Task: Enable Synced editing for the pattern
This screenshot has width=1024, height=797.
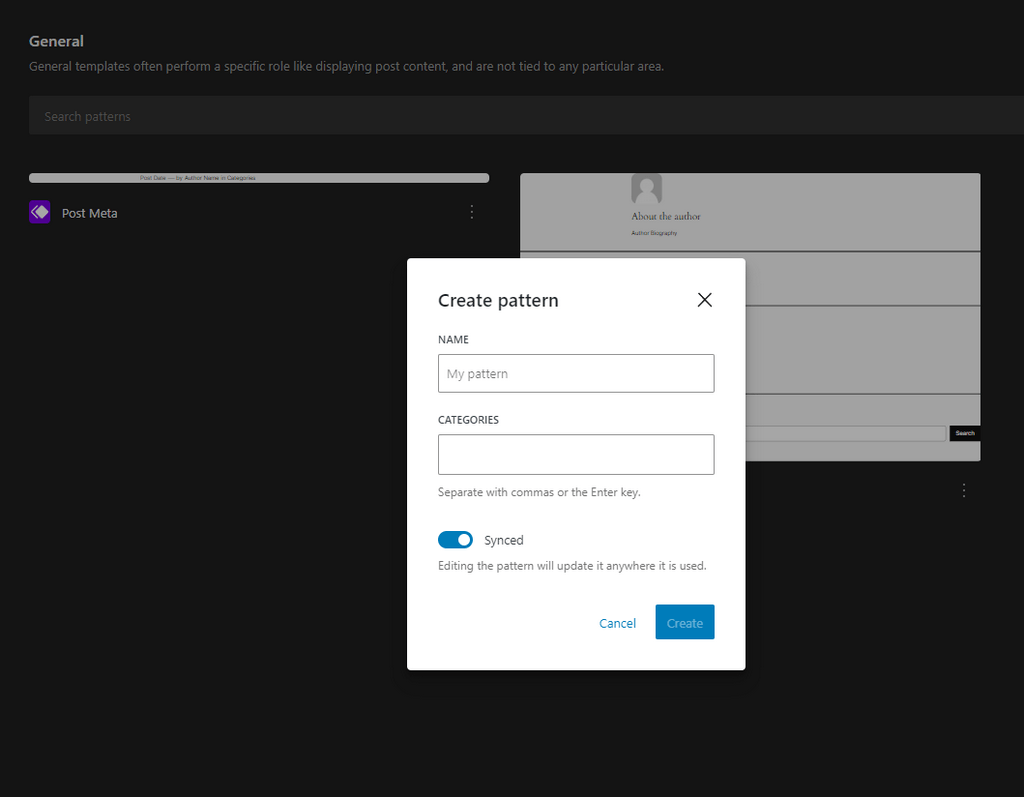Action: (455, 539)
